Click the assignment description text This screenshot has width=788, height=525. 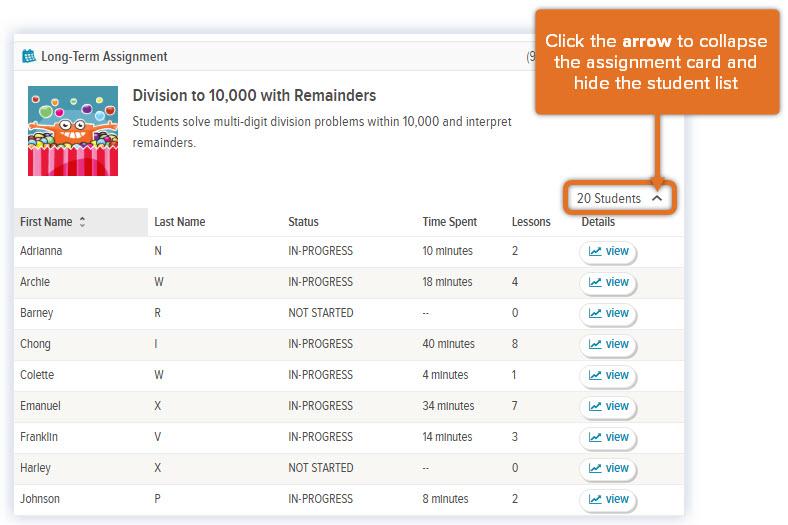[x=322, y=132]
